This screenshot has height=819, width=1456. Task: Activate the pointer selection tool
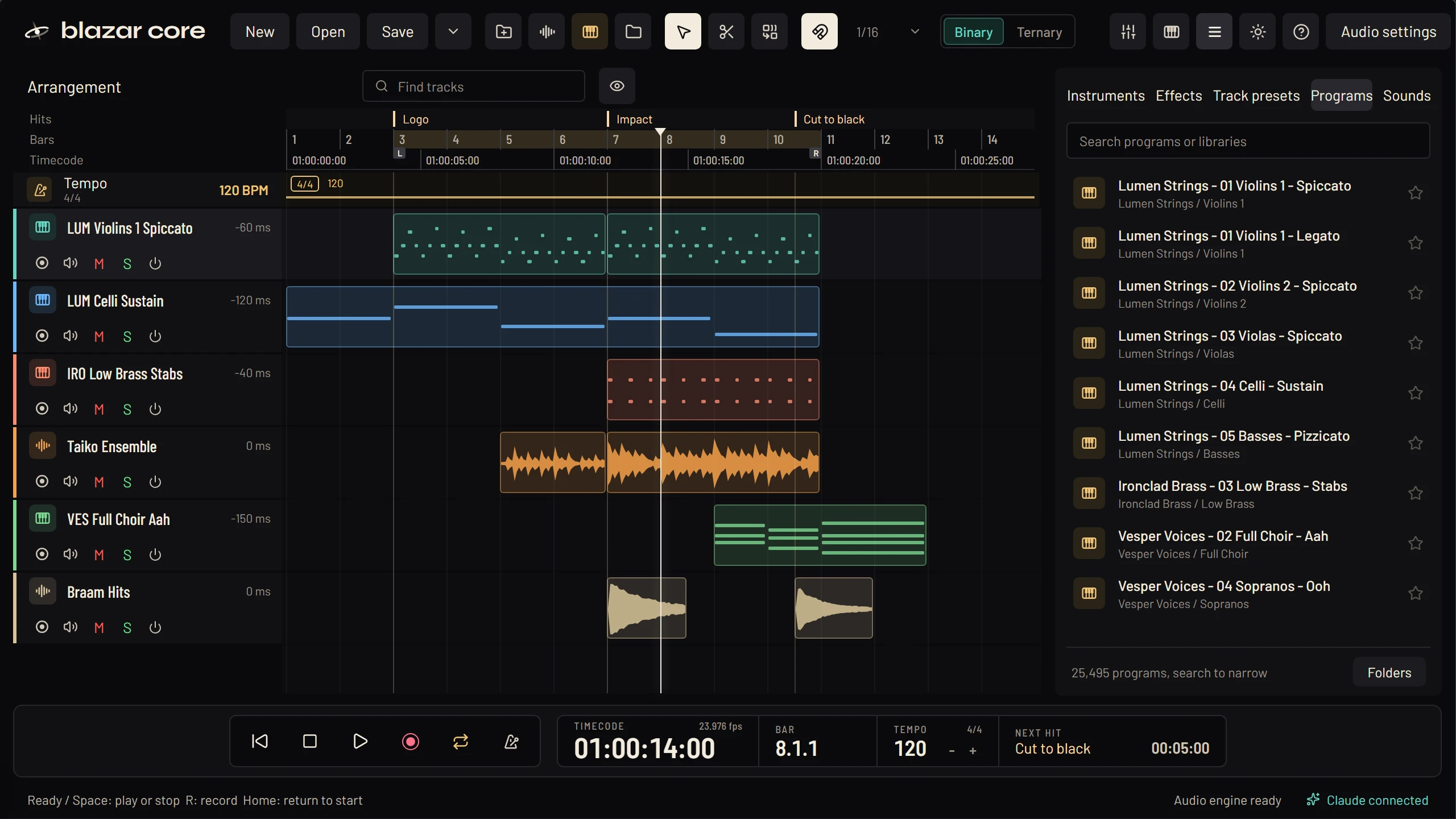[683, 32]
